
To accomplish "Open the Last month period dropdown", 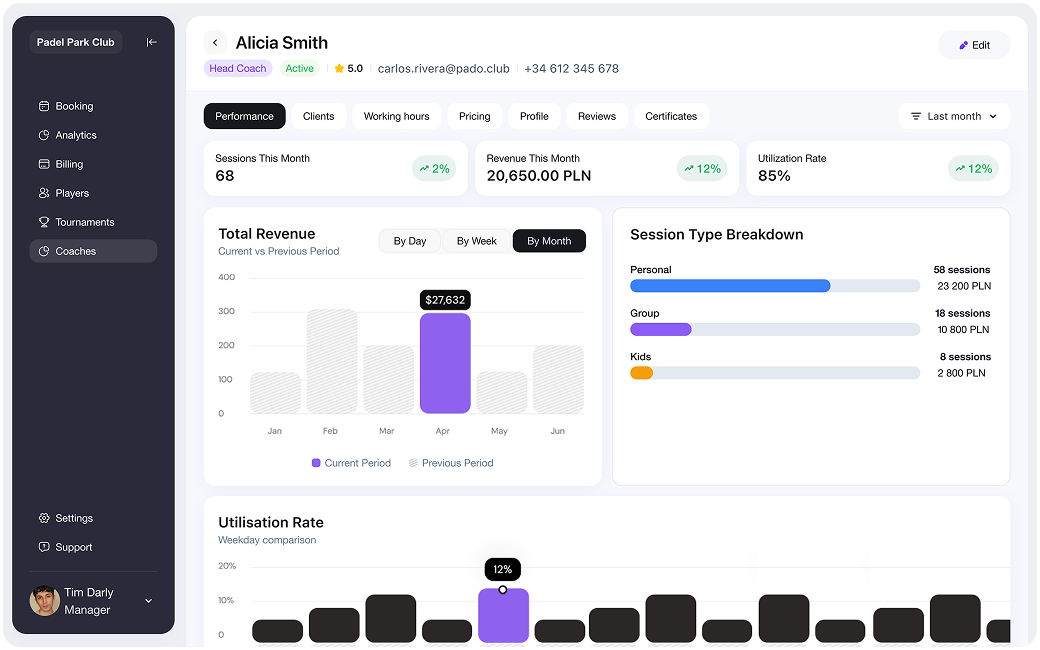I will (x=954, y=116).
